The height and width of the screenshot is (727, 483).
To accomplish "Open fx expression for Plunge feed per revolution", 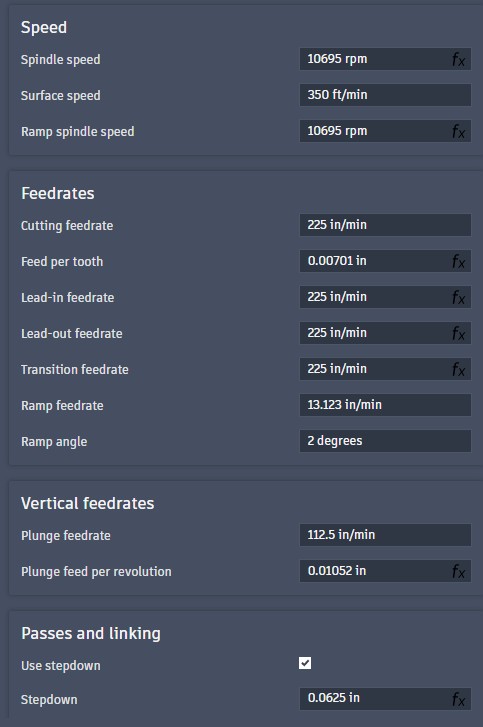I will pyautogui.click(x=458, y=571).
